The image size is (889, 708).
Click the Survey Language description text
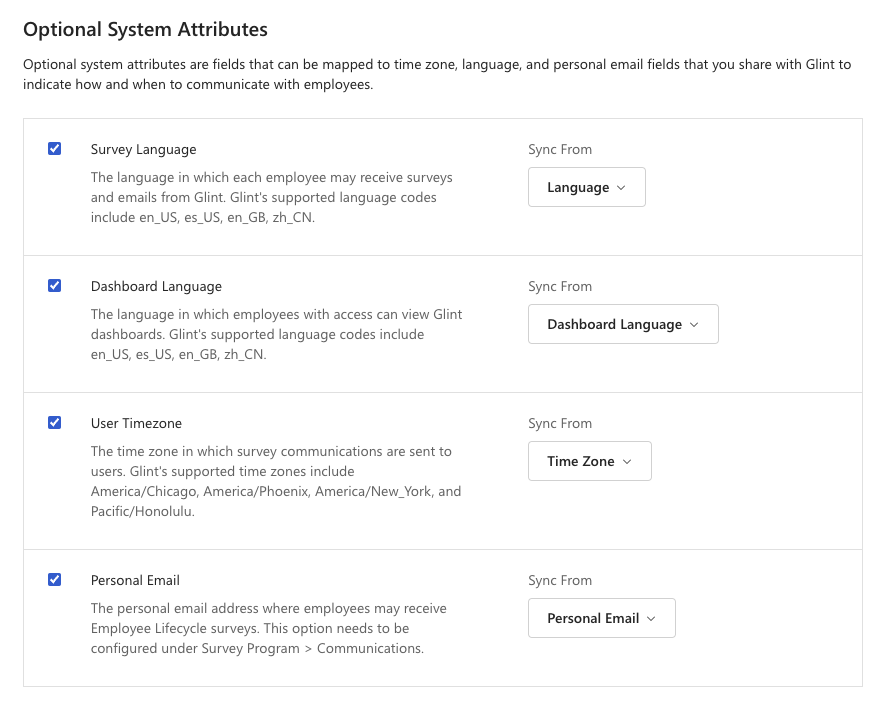click(271, 196)
